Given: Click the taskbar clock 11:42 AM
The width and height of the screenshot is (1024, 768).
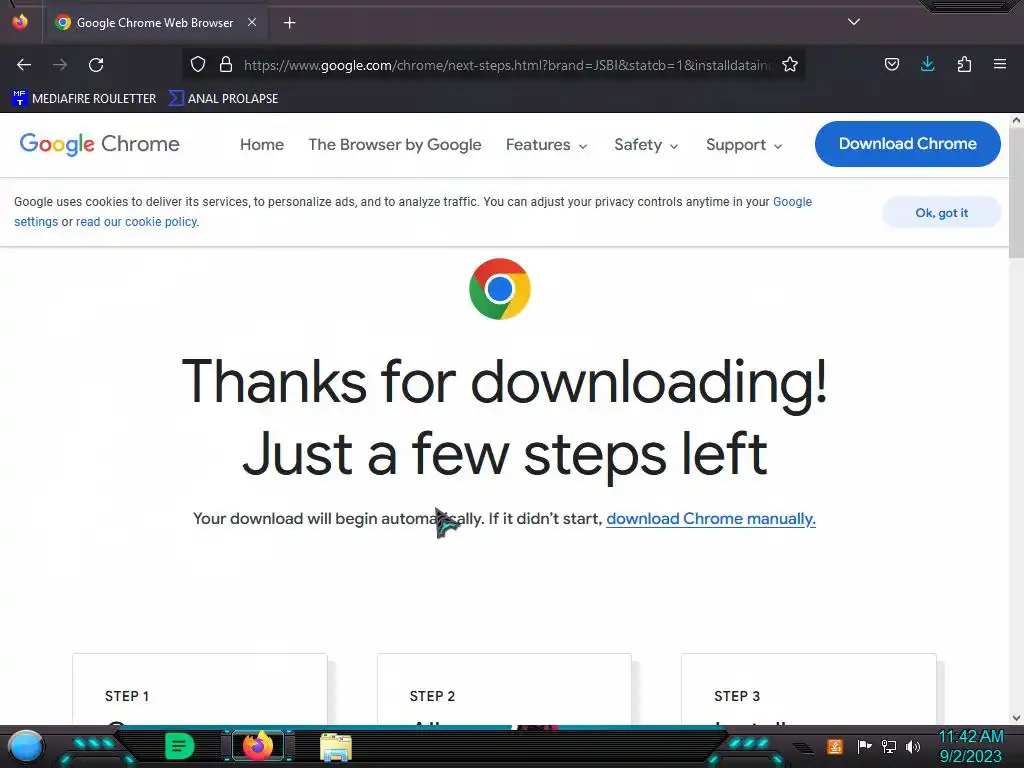Looking at the screenshot, I should click(970, 737).
